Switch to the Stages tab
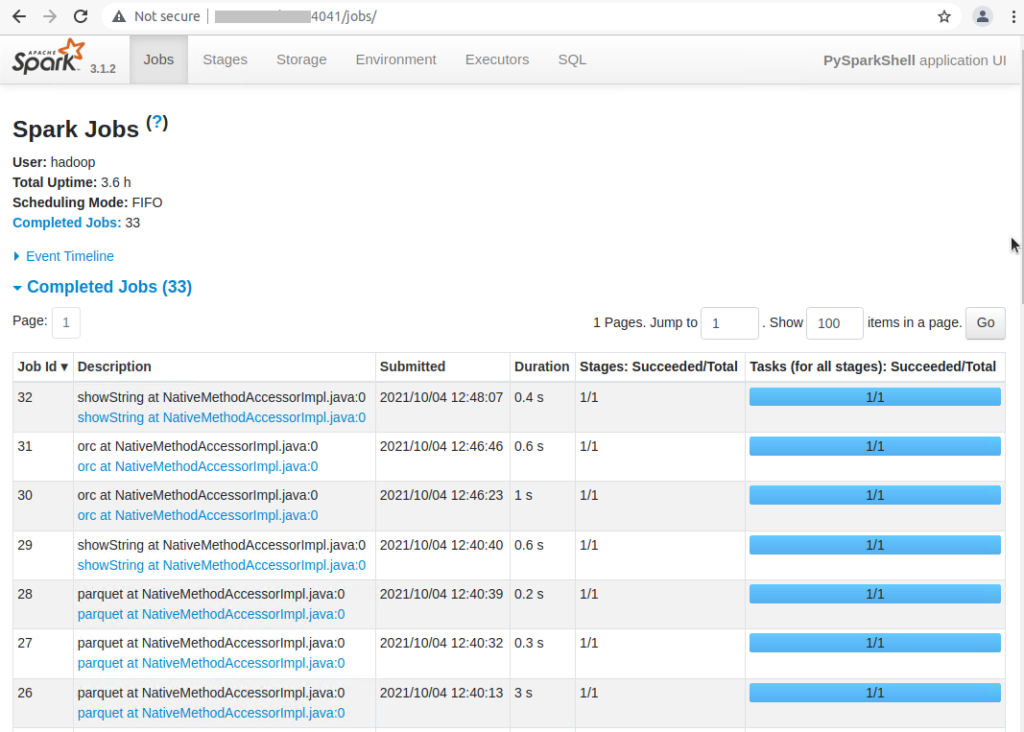The image size is (1024, 732). (225, 60)
